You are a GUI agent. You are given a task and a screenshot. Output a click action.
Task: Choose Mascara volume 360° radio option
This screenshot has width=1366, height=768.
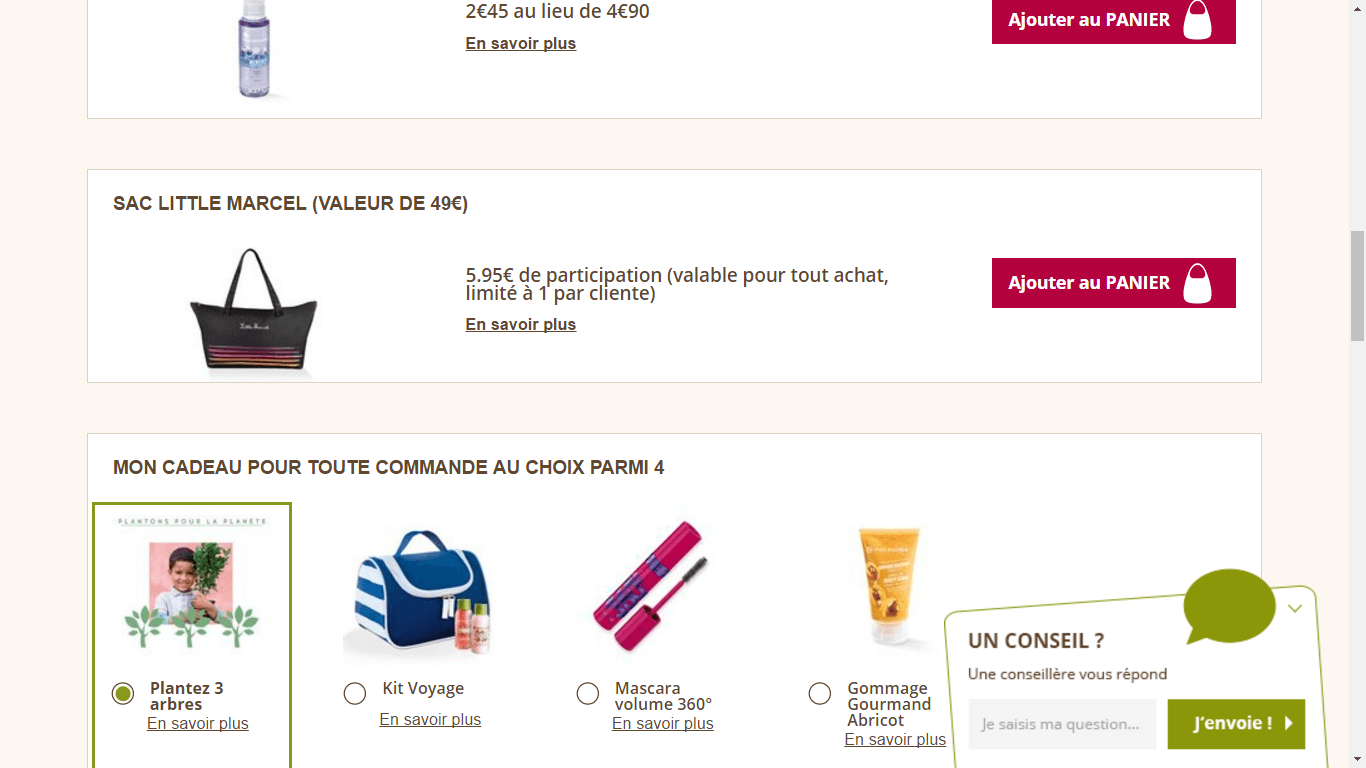588,694
